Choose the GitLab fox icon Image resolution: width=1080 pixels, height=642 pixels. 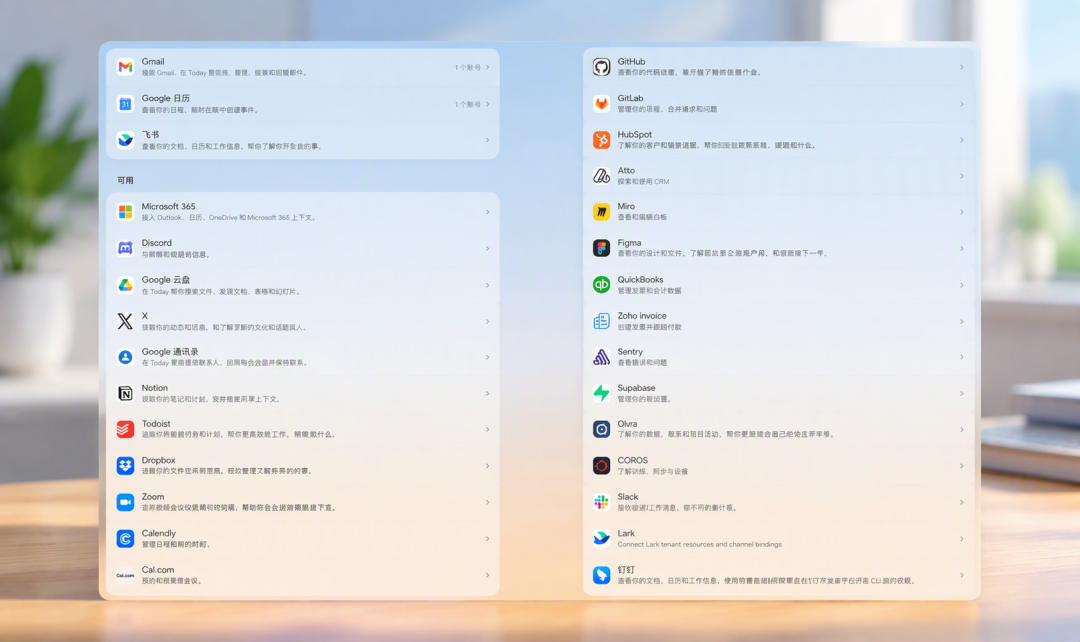(601, 104)
